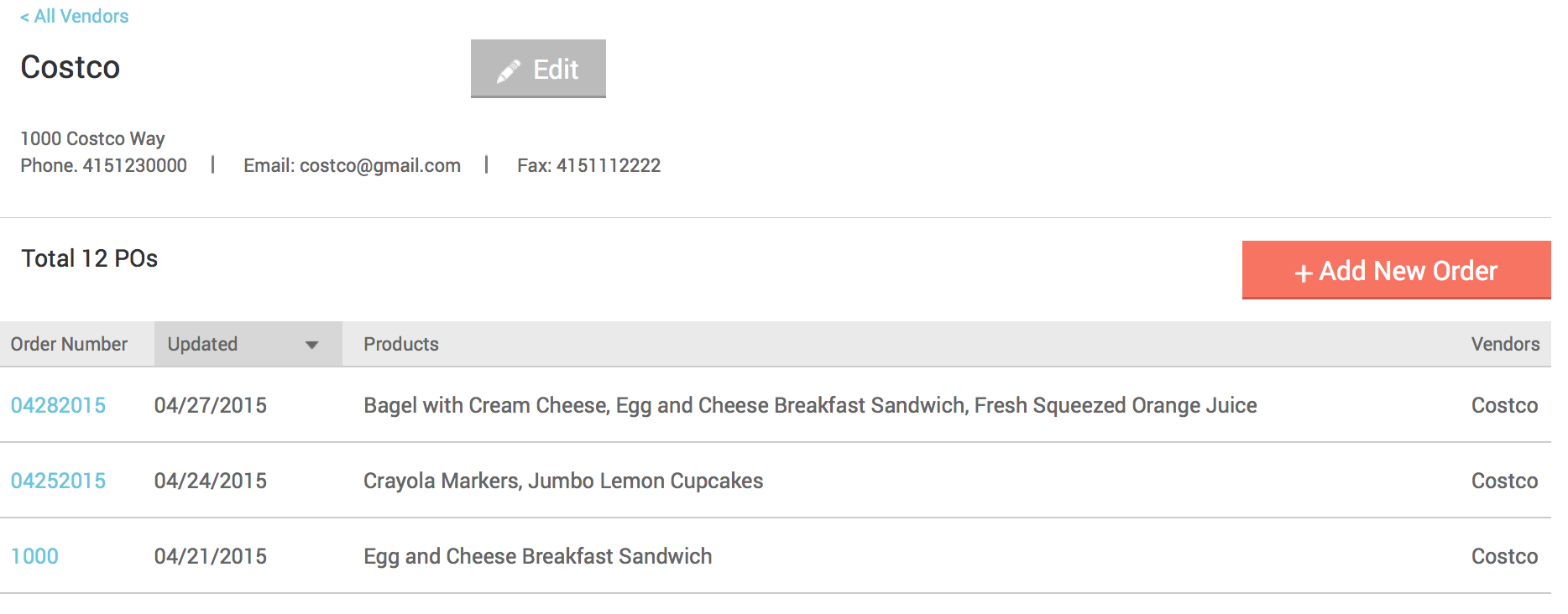This screenshot has height=614, width=1568.
Task: Click the Products column header
Action: tap(400, 344)
